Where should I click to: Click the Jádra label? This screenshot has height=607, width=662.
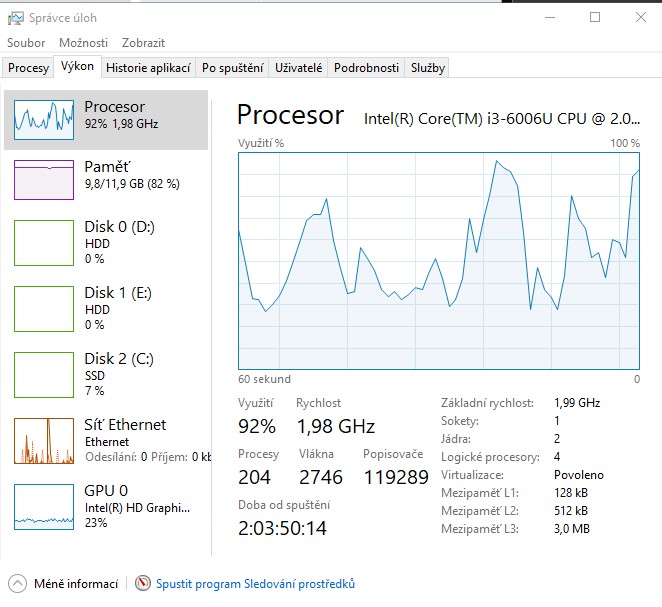(456, 439)
